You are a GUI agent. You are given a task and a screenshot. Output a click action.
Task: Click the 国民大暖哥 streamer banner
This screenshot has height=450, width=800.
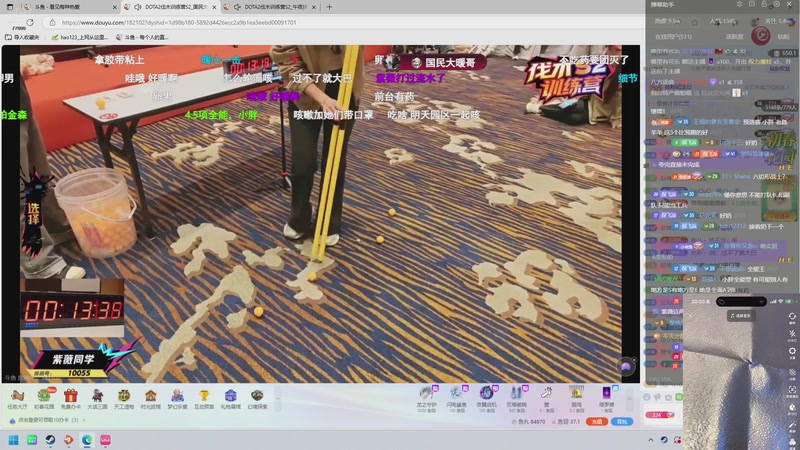pos(441,62)
